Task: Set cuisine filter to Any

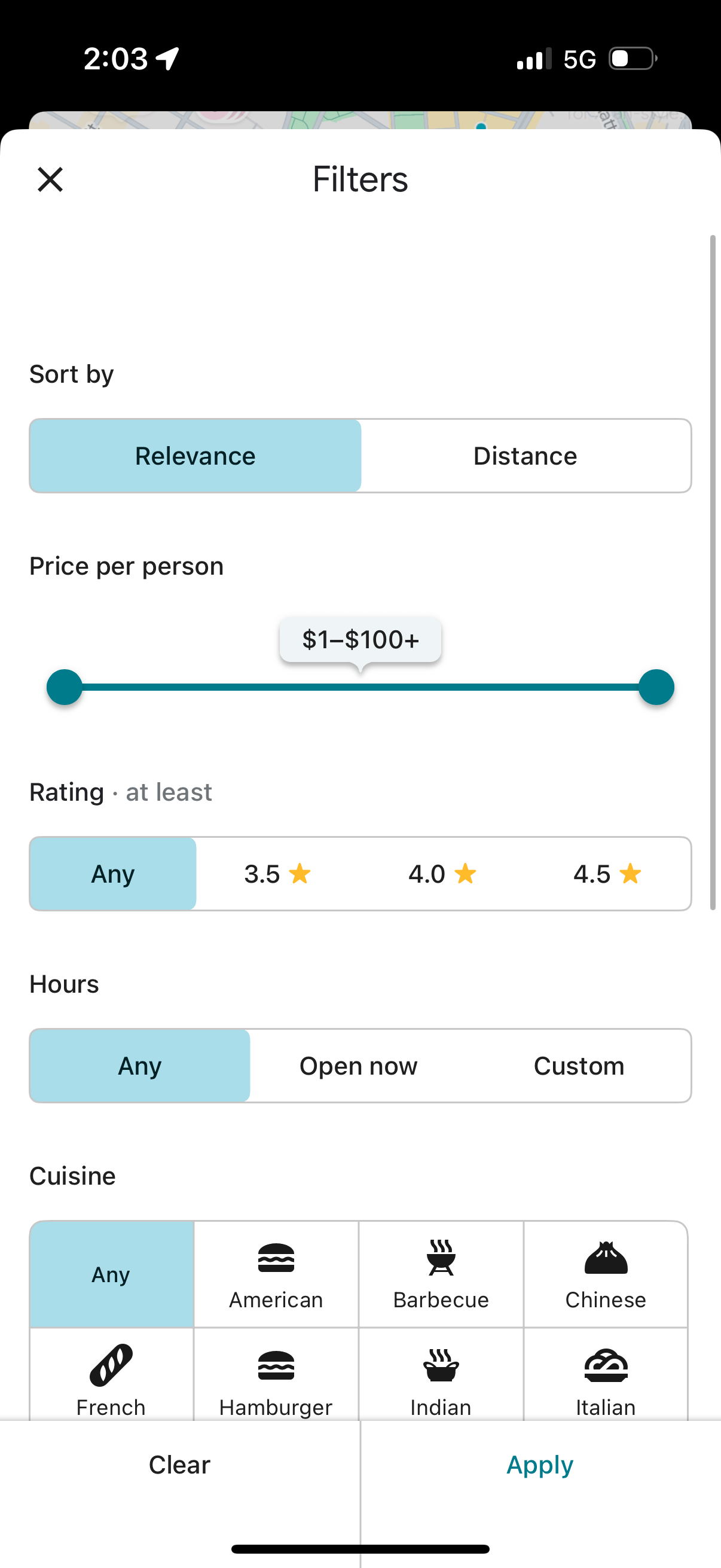Action: pos(111,1274)
